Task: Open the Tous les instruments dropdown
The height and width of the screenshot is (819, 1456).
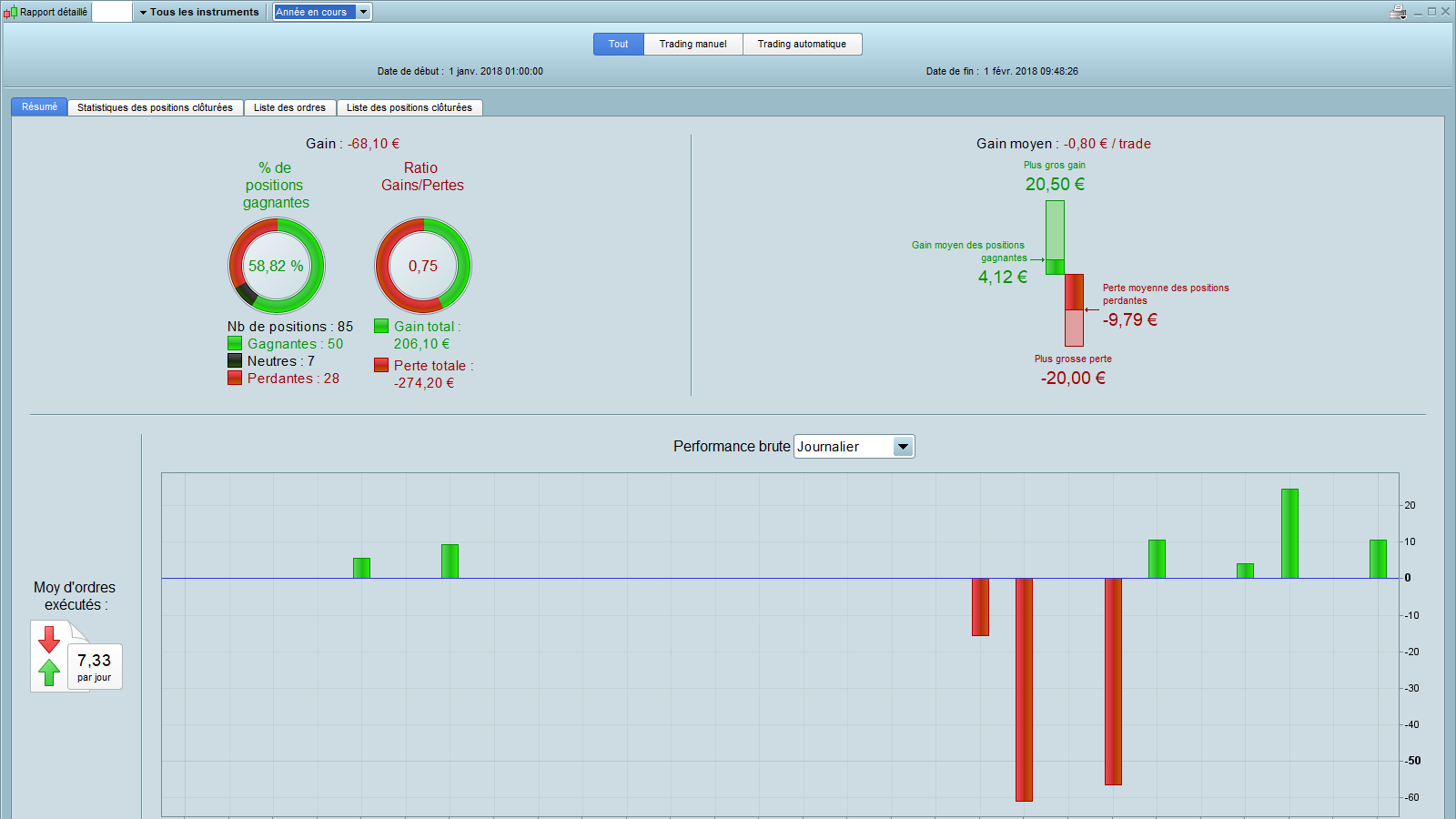Action: (199, 12)
